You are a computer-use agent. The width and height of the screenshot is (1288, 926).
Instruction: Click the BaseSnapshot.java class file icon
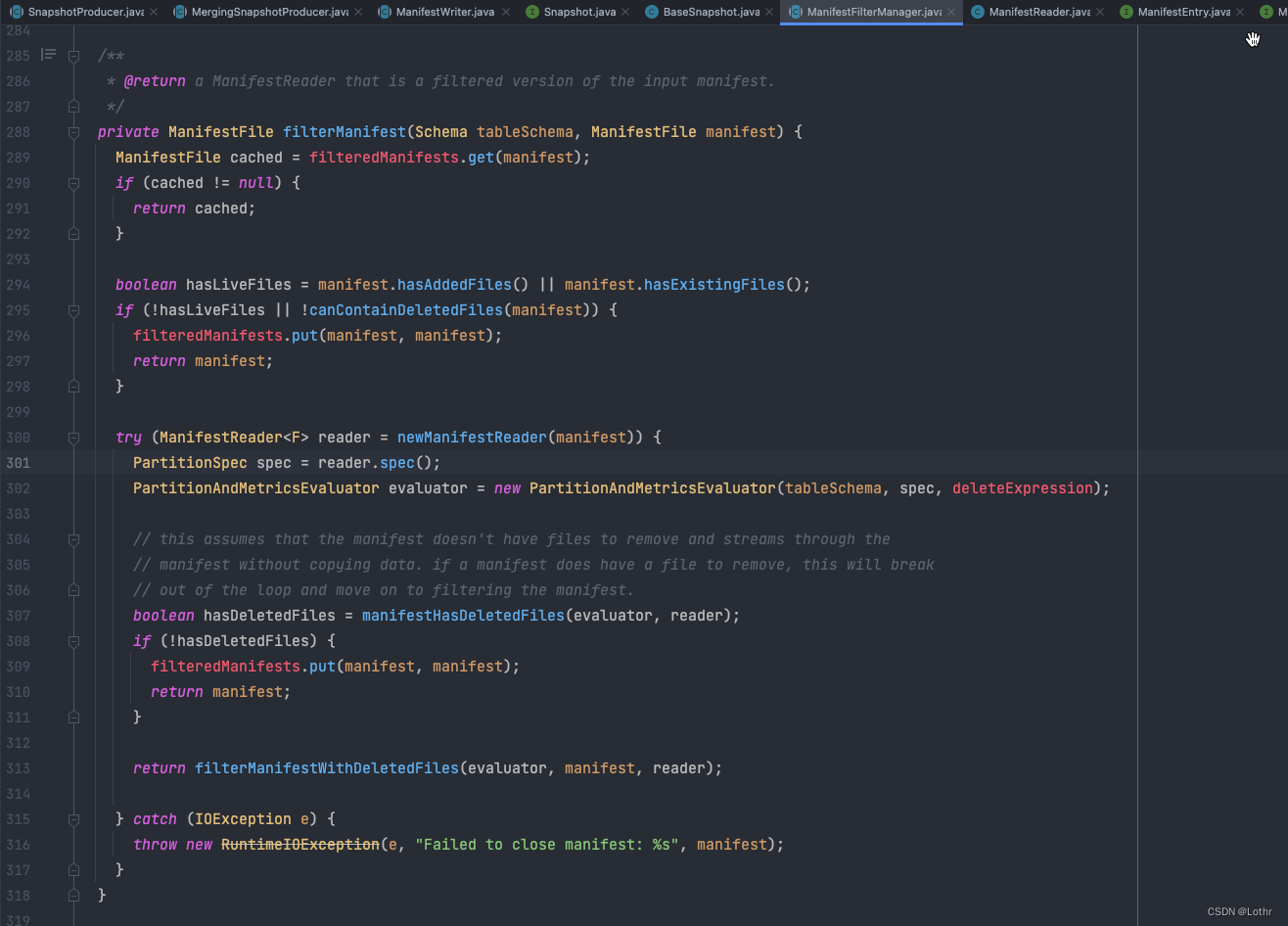[x=652, y=12]
